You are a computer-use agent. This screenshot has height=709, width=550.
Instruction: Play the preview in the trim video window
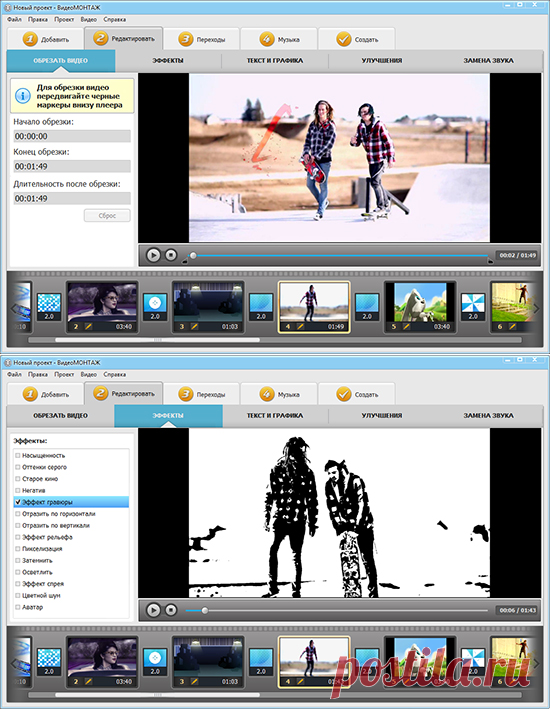[153, 255]
